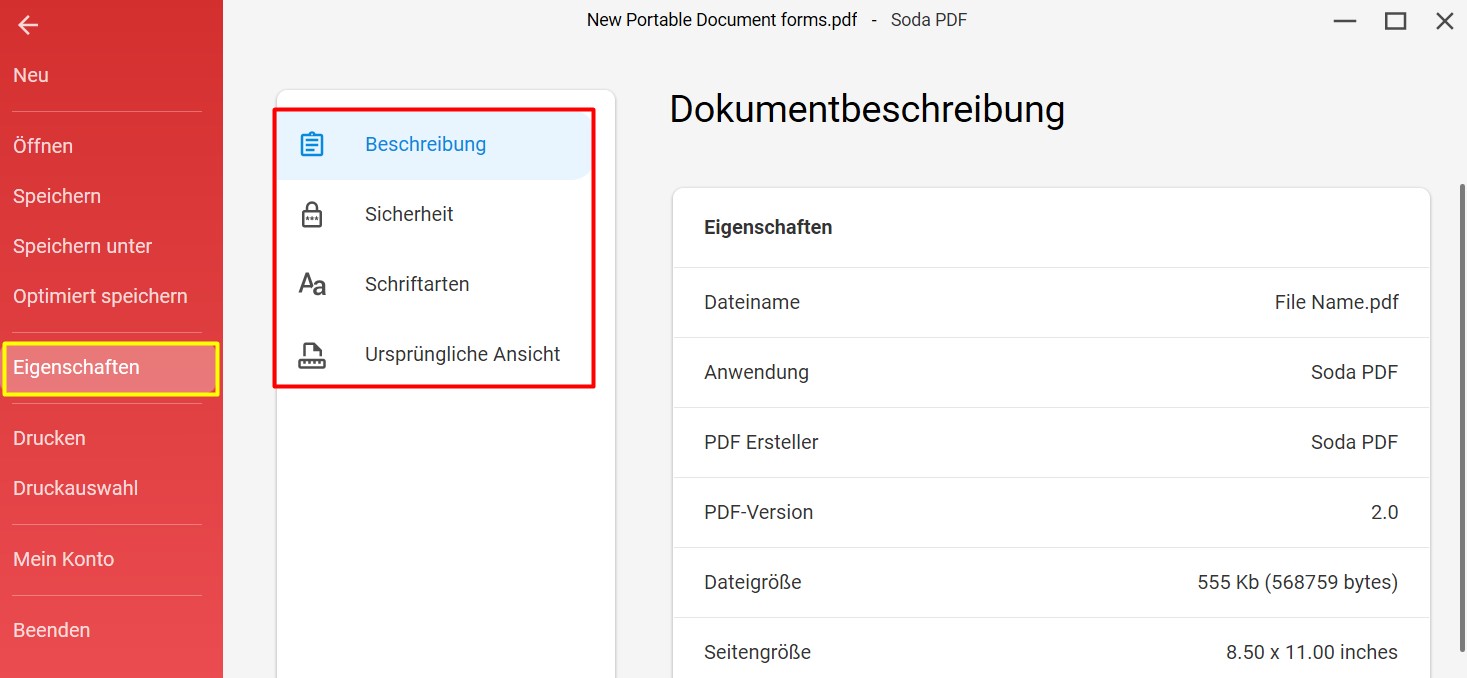Open Mein Konto
Viewport: 1467px width, 678px height.
point(63,559)
